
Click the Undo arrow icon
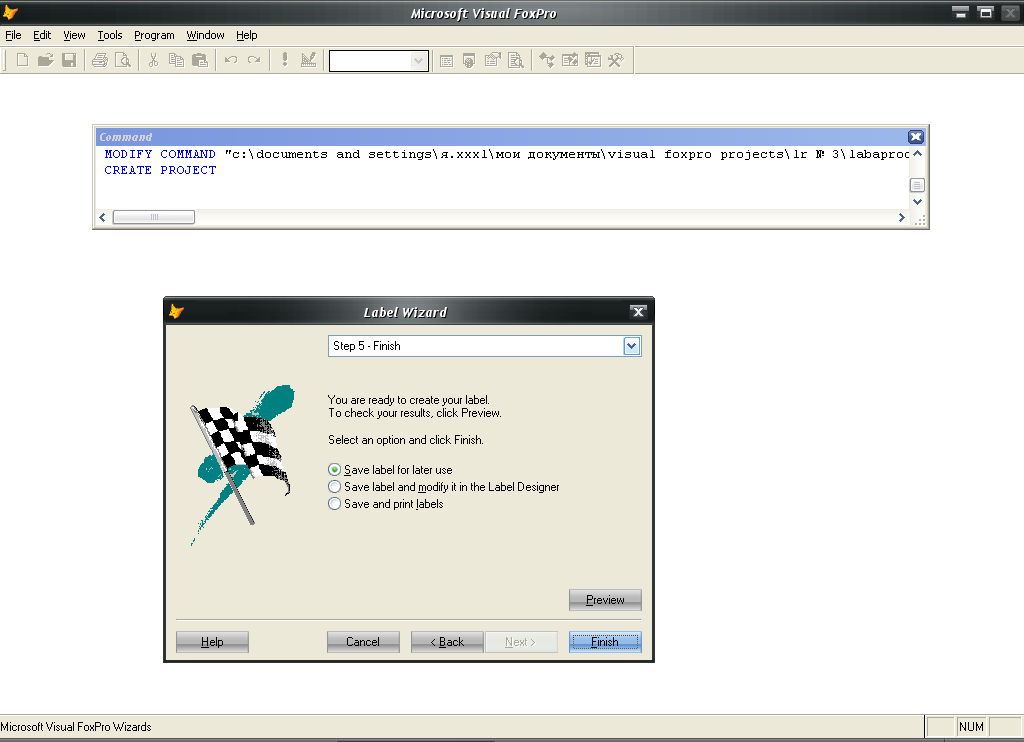(231, 61)
